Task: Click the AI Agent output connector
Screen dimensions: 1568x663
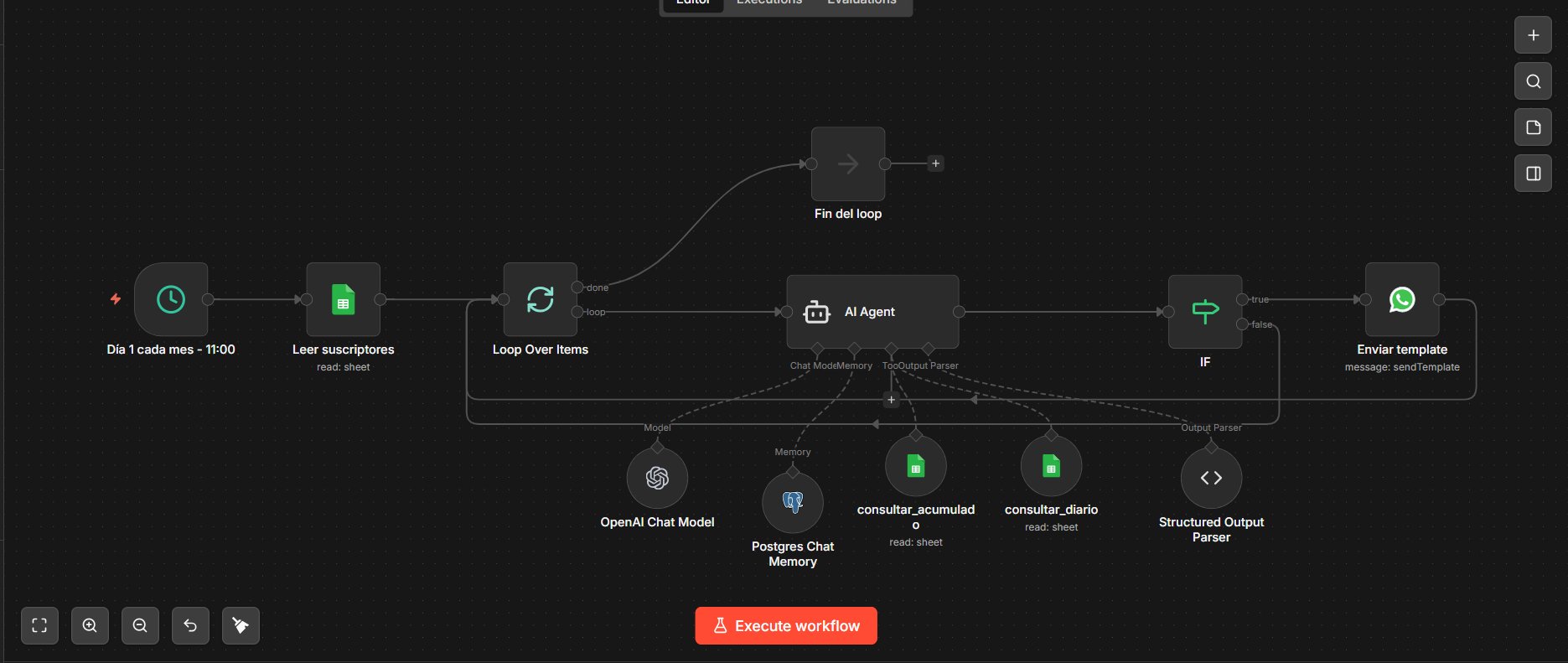Action: (x=959, y=312)
